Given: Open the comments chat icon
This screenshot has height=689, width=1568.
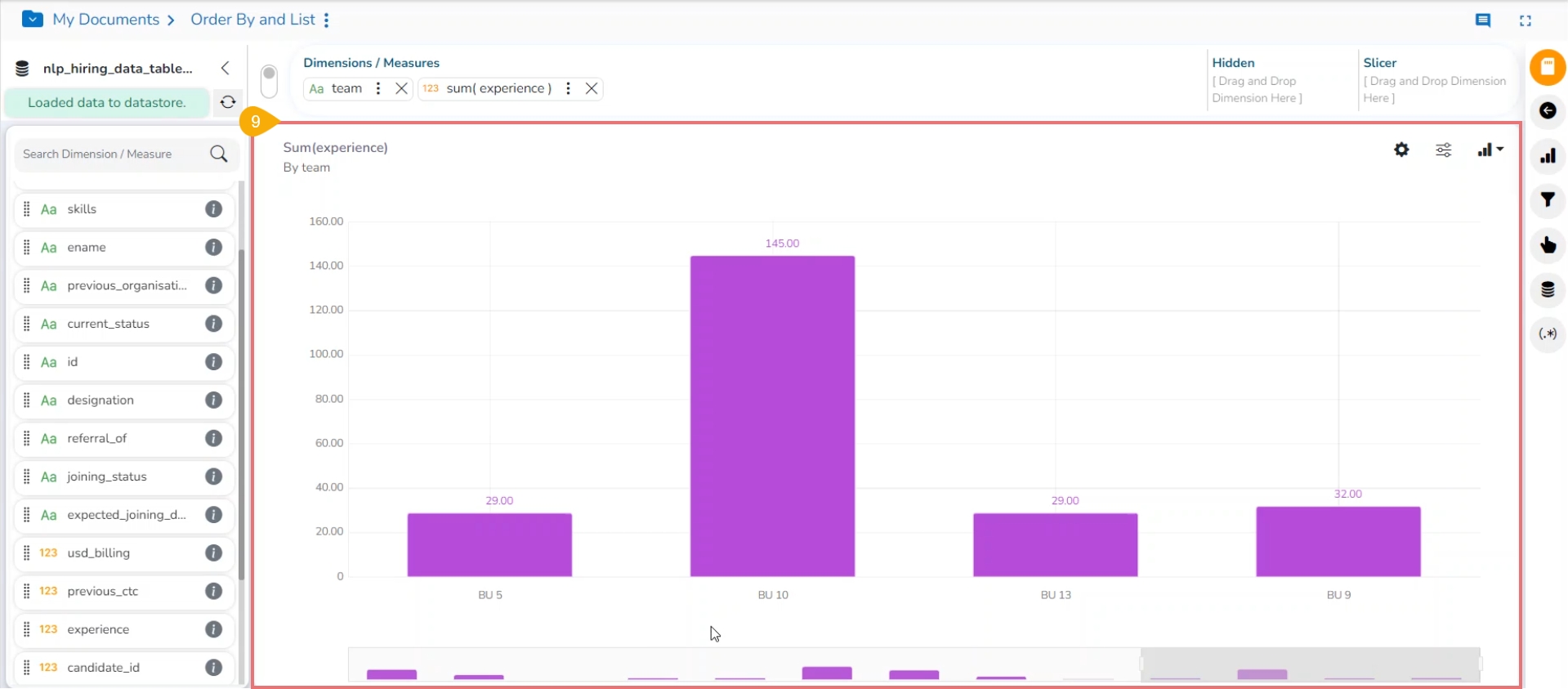Looking at the screenshot, I should click(x=1483, y=20).
